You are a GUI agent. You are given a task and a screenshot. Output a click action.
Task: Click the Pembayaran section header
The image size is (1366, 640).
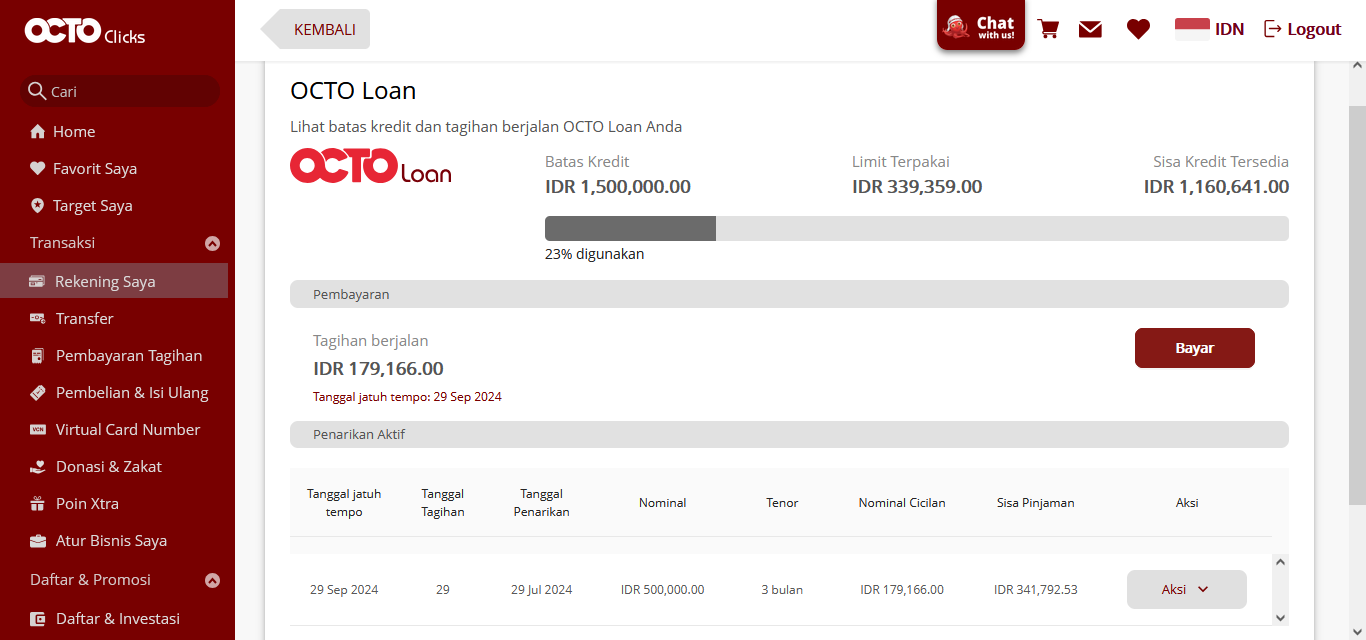789,294
